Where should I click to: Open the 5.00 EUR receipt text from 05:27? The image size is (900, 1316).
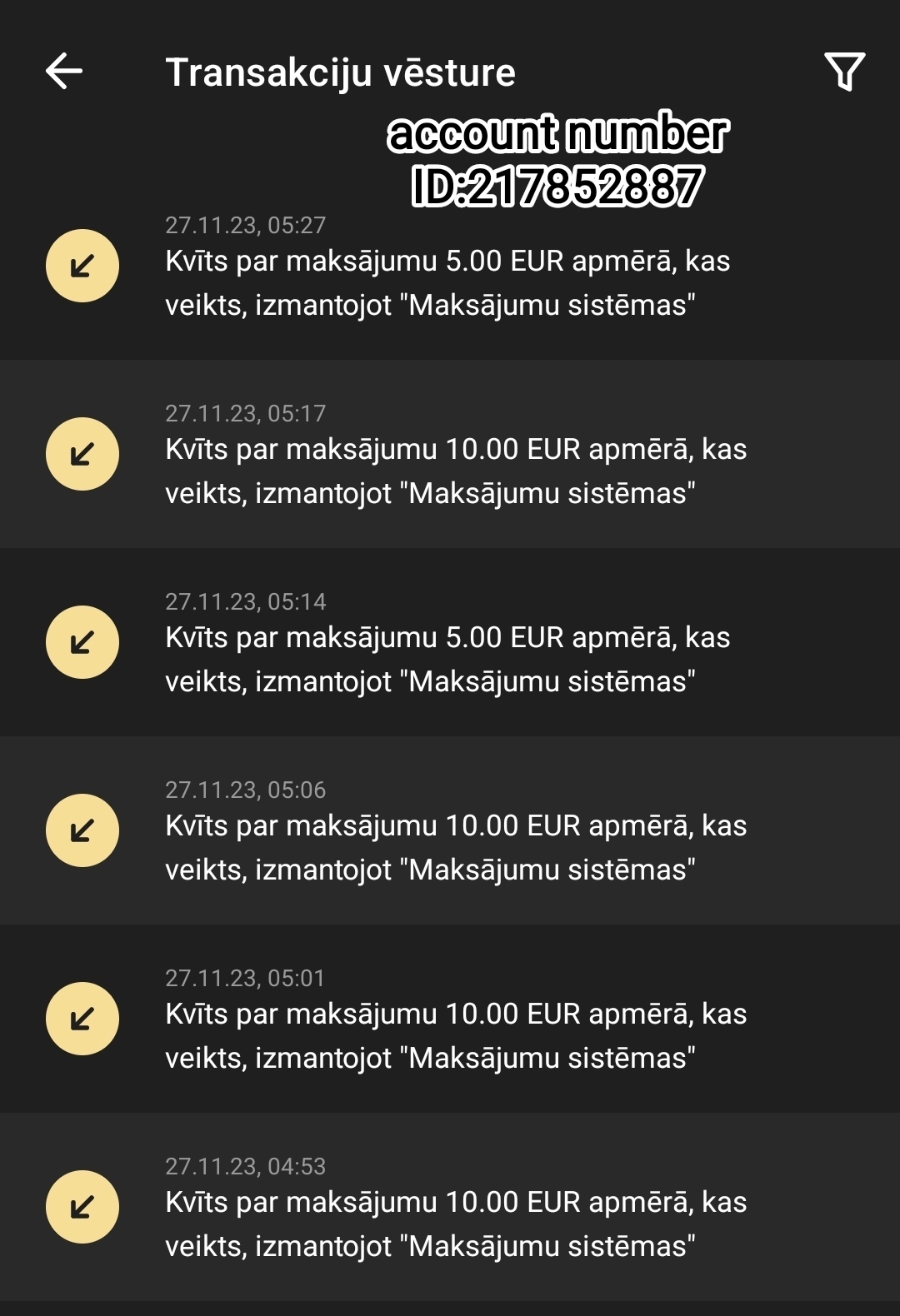tap(447, 283)
